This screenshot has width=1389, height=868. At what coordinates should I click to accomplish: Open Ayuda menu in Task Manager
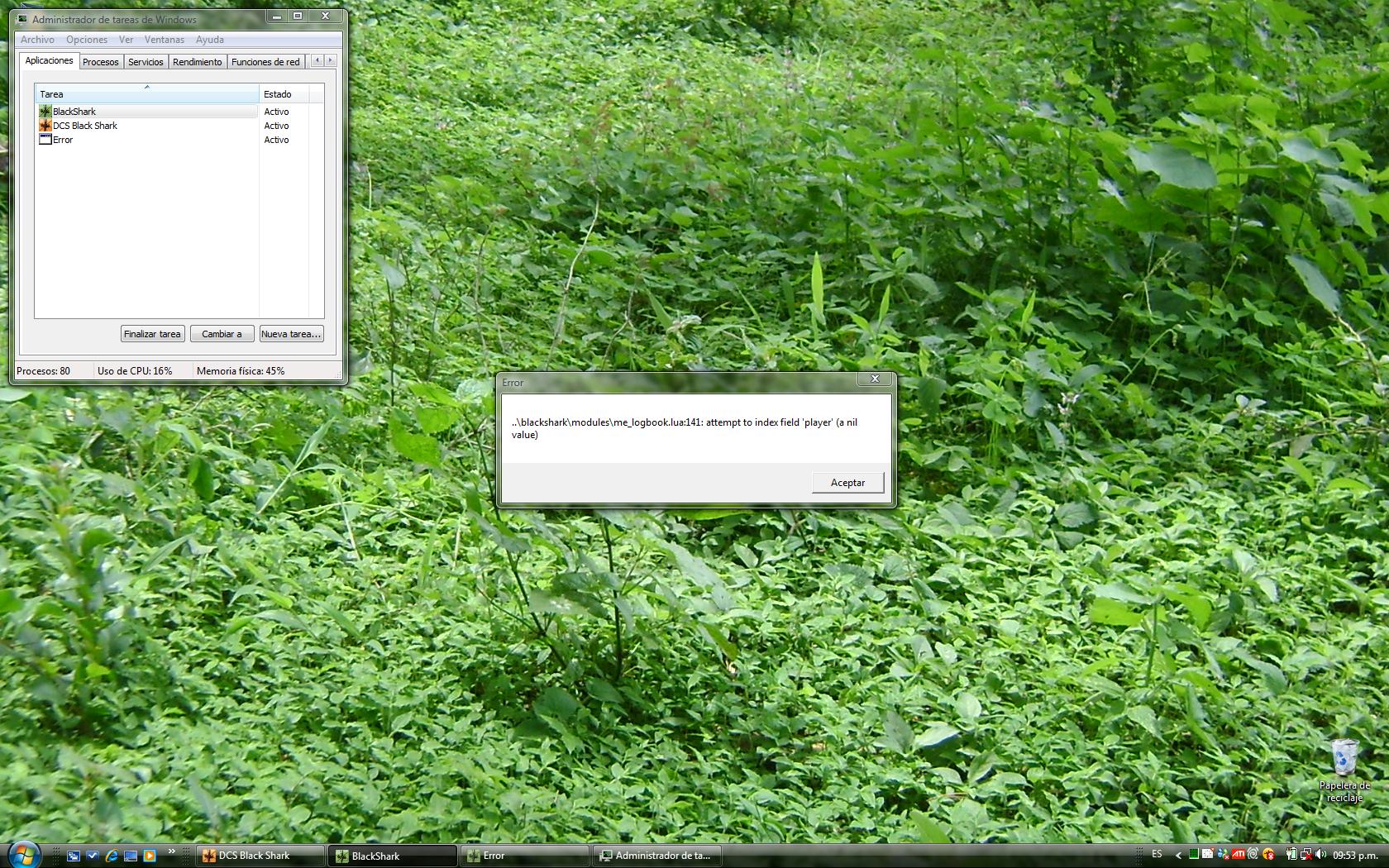tap(210, 40)
